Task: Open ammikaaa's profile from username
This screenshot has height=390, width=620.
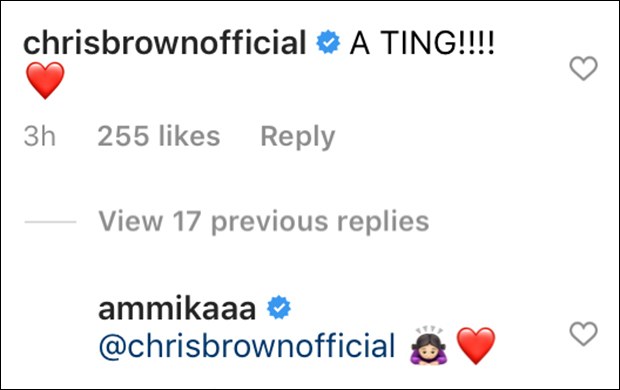Action: [x=177, y=309]
